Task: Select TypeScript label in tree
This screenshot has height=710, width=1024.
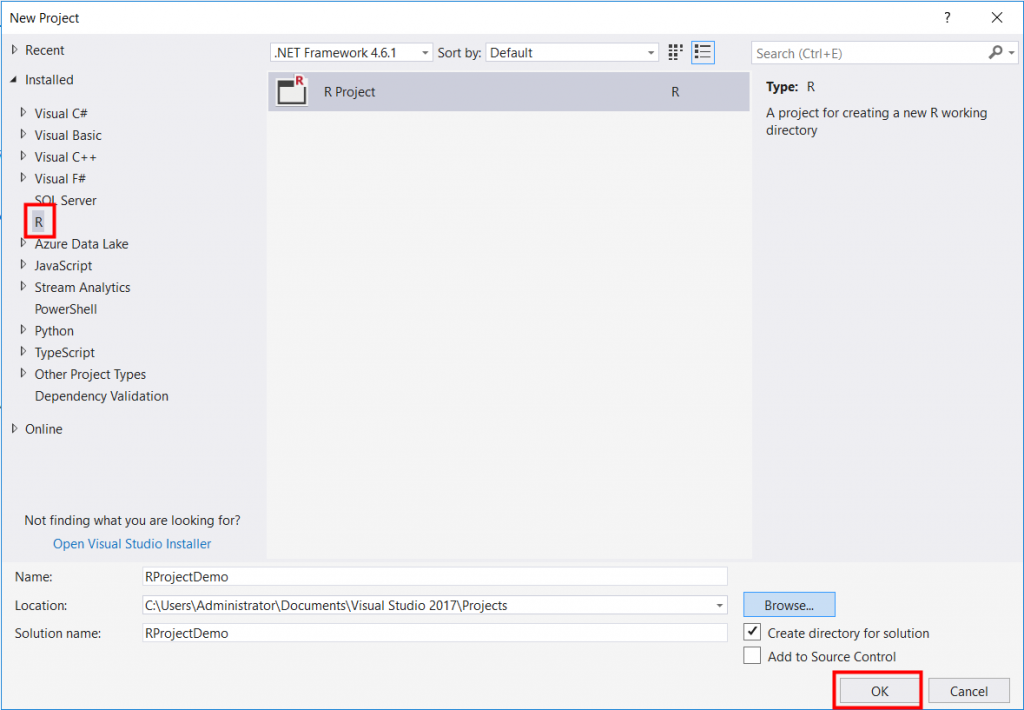Action: (x=65, y=353)
